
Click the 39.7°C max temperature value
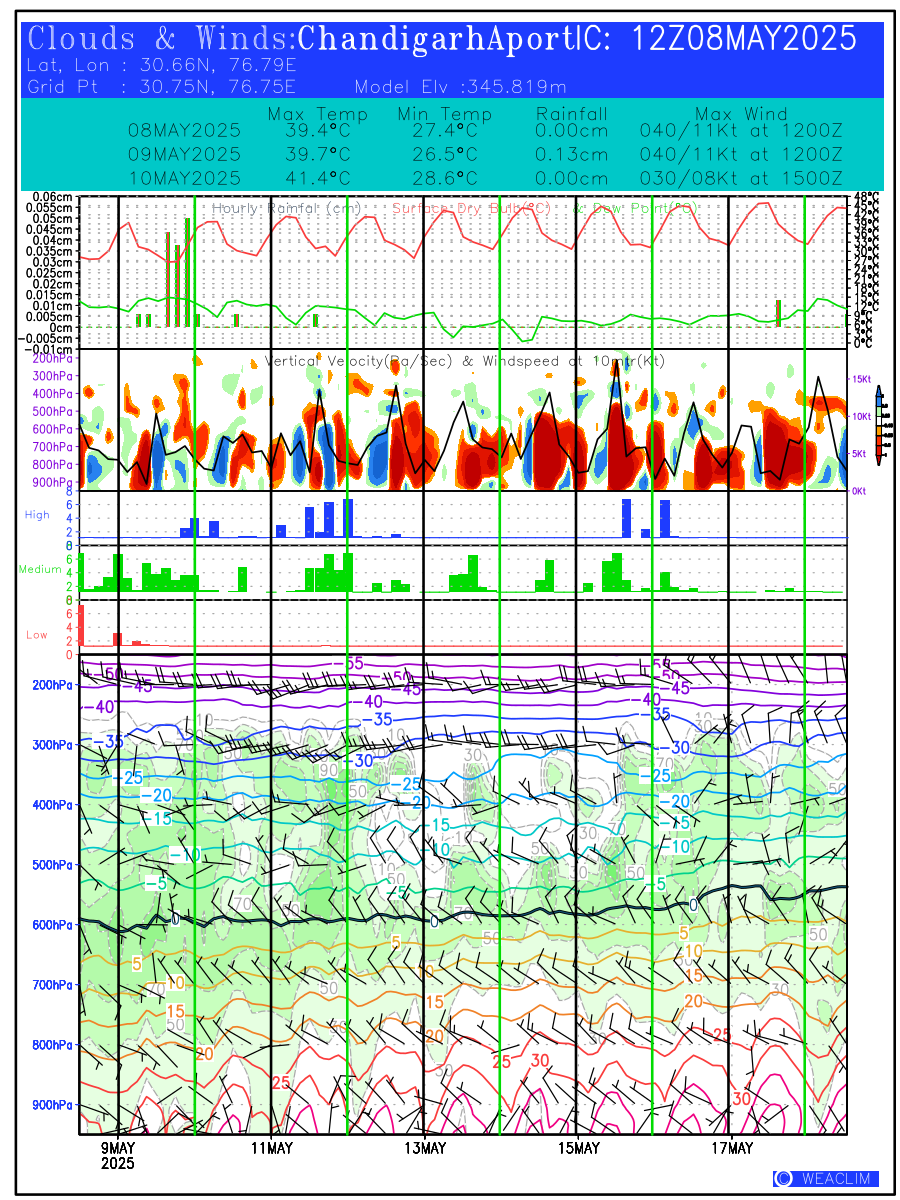[x=317, y=155]
